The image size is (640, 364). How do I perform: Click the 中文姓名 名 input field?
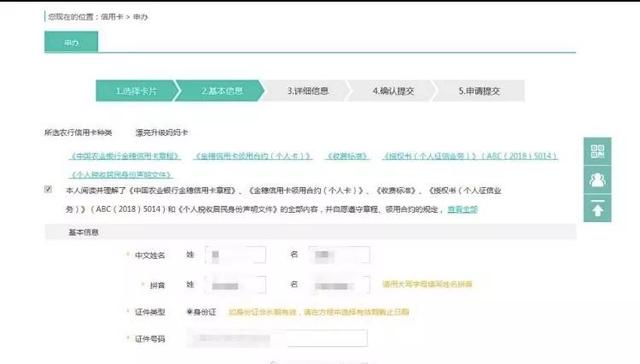click(340, 255)
